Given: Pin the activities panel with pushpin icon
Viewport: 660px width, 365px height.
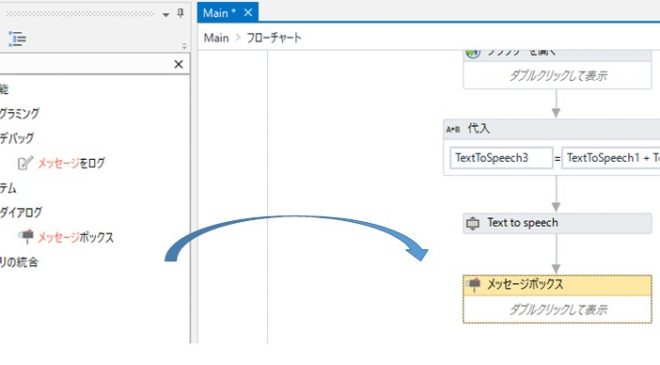Looking at the screenshot, I should pos(180,13).
